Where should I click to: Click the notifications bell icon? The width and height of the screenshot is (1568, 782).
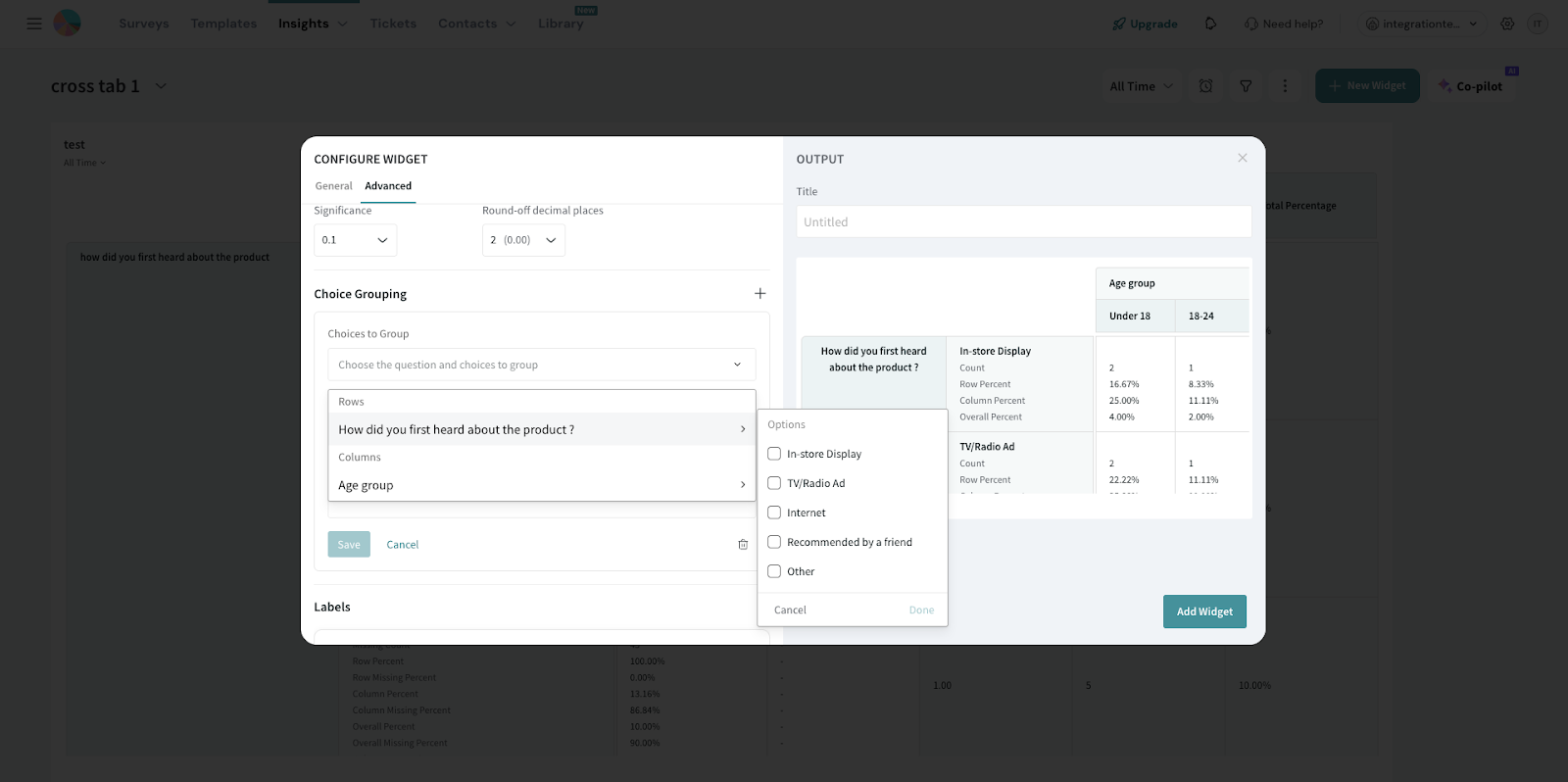(1210, 24)
